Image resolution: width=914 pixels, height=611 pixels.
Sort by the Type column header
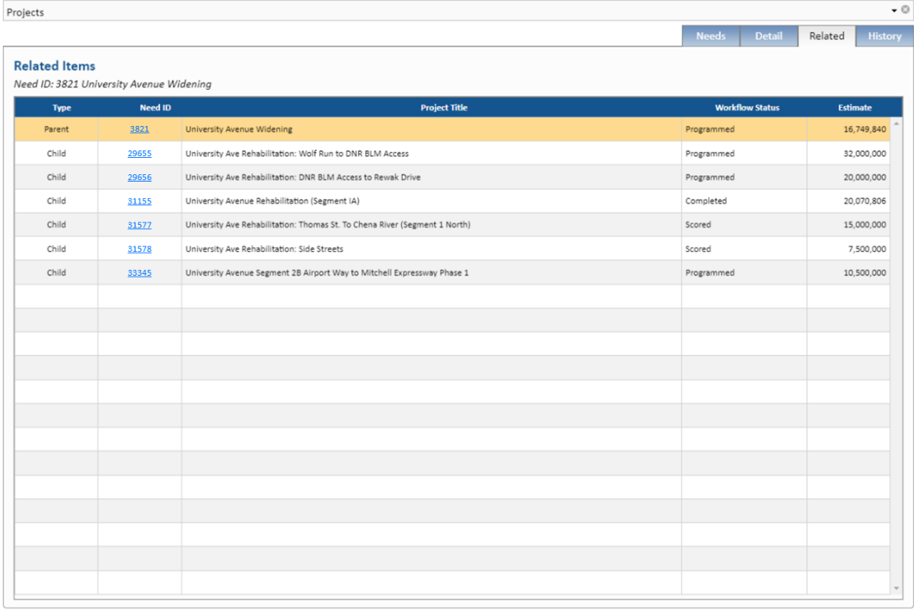tap(62, 108)
